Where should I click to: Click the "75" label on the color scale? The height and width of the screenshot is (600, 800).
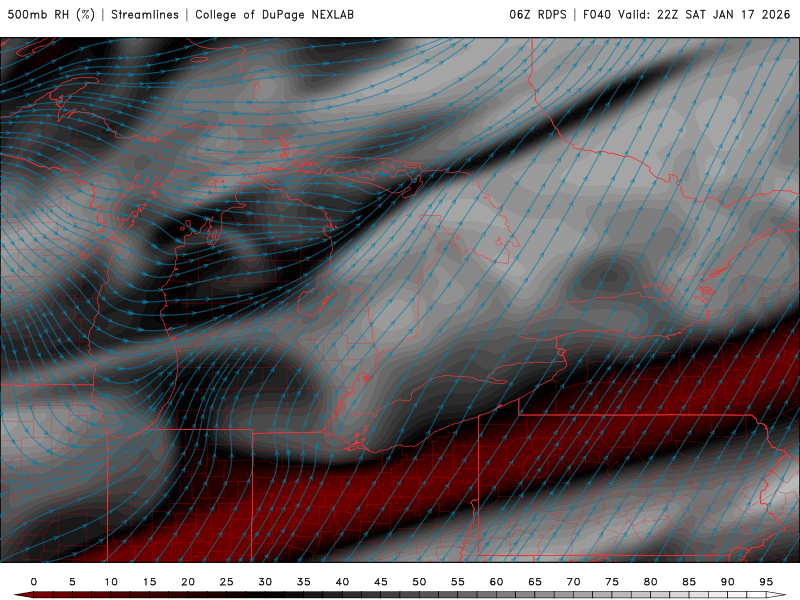(x=612, y=582)
